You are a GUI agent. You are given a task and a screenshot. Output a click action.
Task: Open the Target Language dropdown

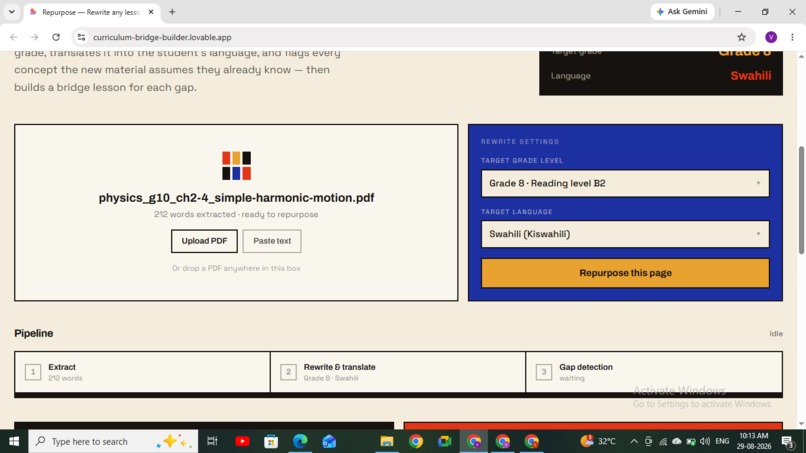pyautogui.click(x=625, y=234)
